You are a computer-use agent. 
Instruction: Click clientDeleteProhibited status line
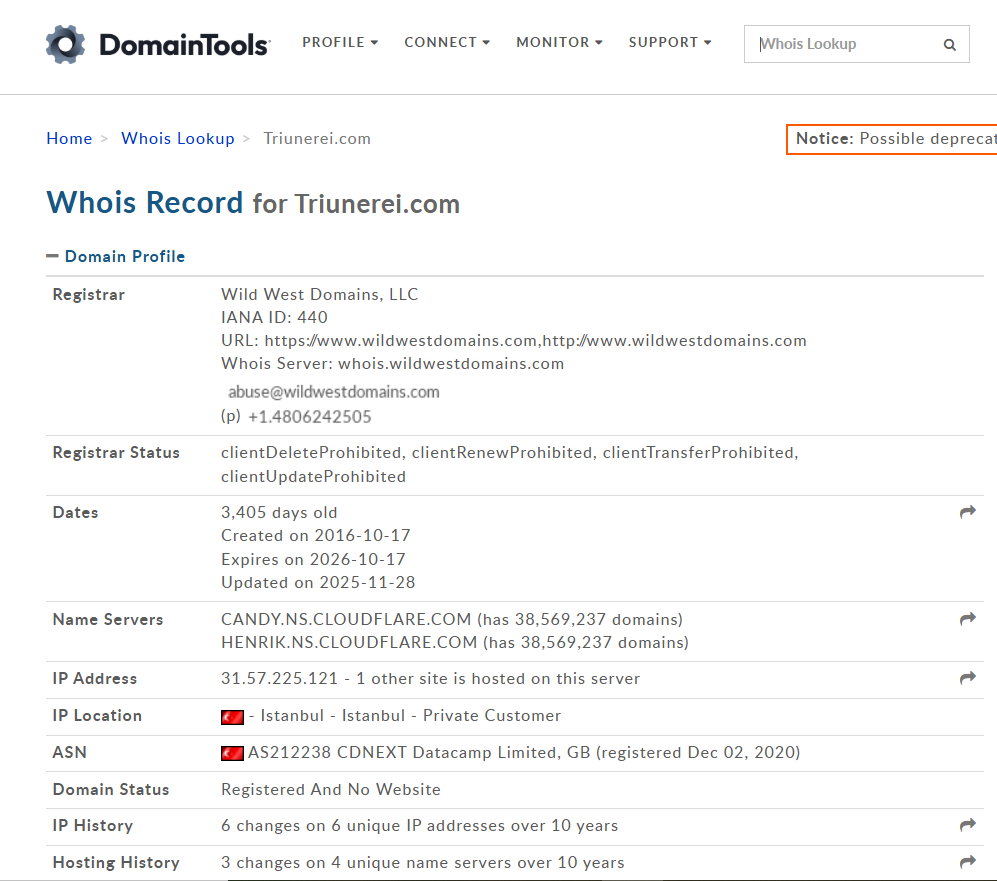pyautogui.click(x=509, y=453)
